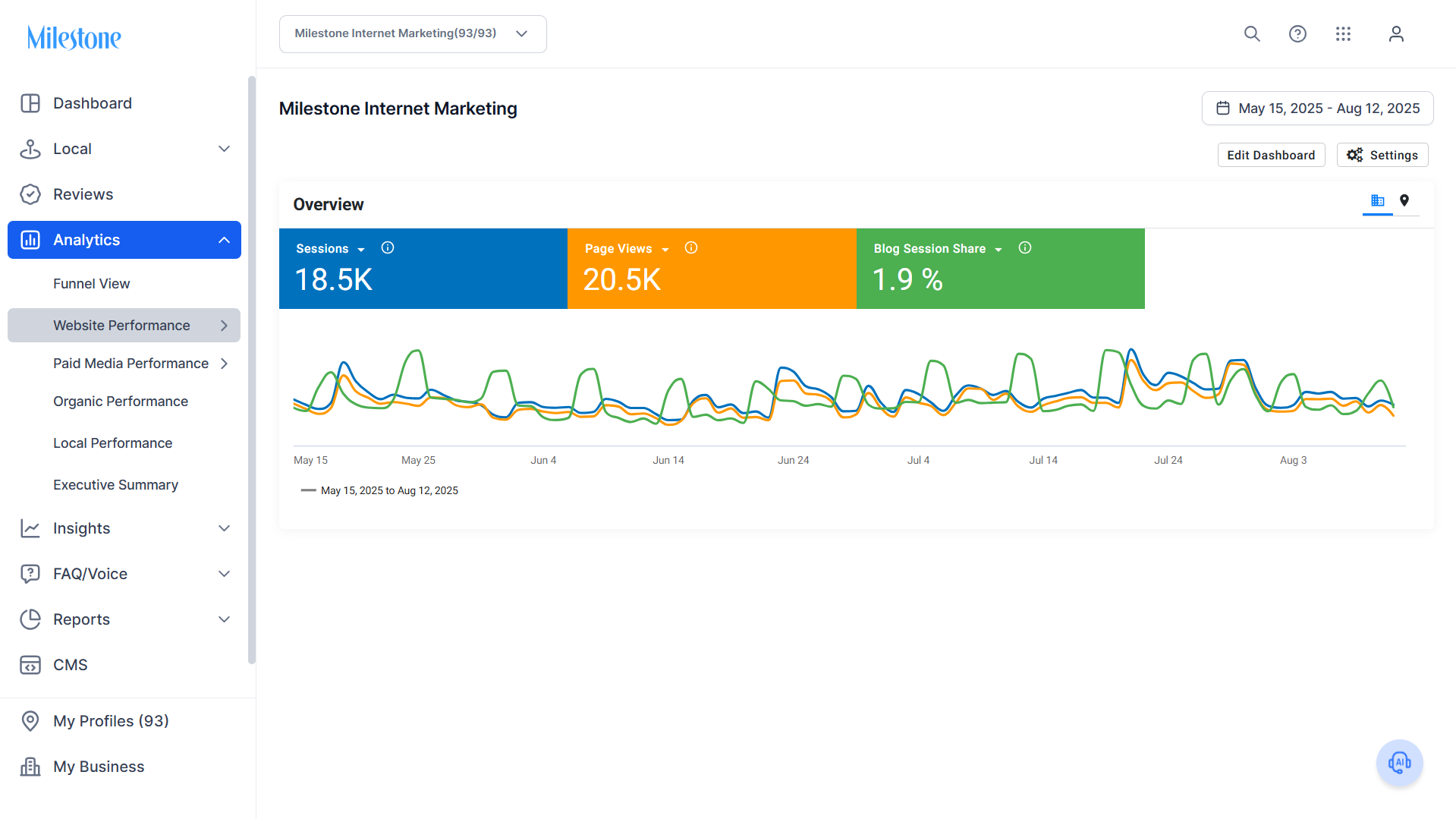Click the user account icon
Viewport: 1456px width, 819px height.
pyautogui.click(x=1396, y=34)
